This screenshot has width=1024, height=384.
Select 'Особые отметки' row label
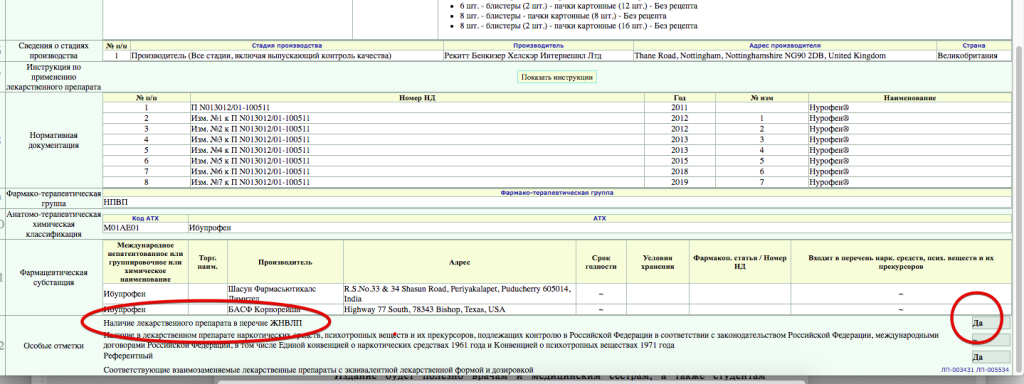[54, 345]
